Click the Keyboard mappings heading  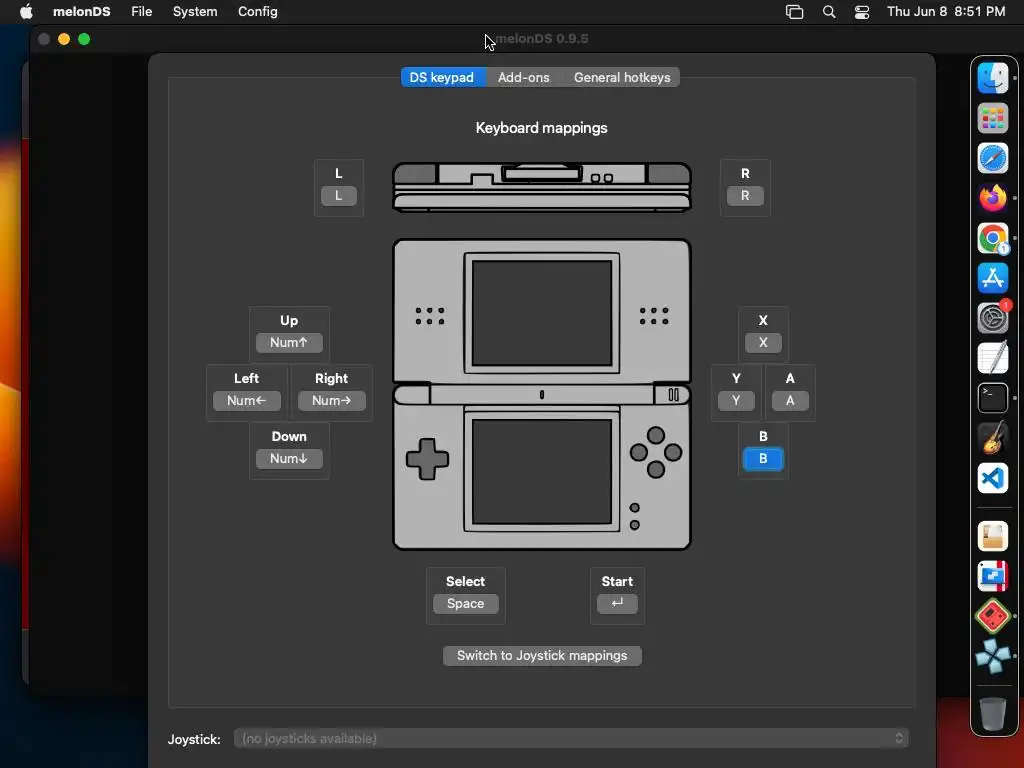pyautogui.click(x=541, y=128)
